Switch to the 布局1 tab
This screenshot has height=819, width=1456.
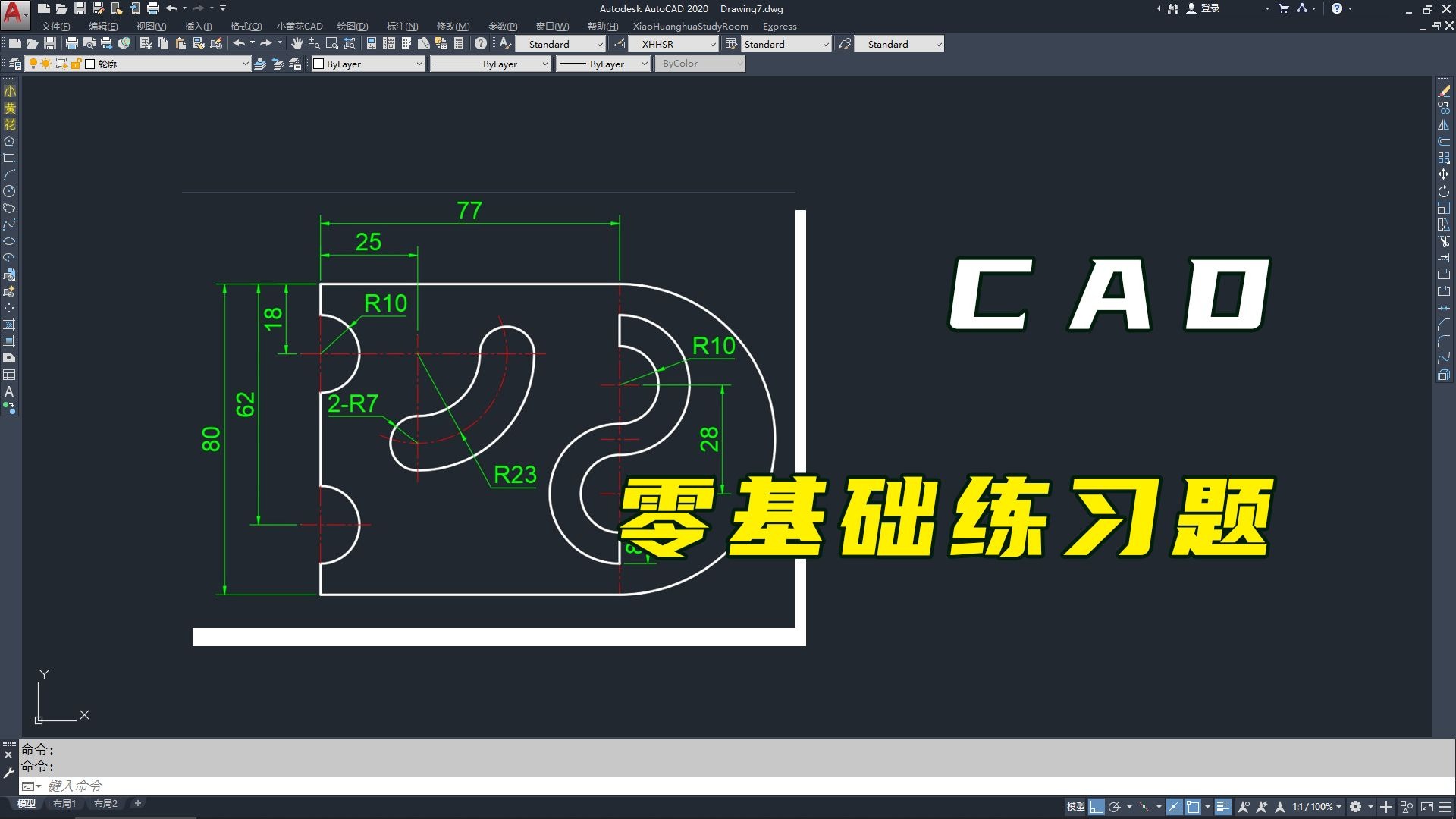point(64,803)
